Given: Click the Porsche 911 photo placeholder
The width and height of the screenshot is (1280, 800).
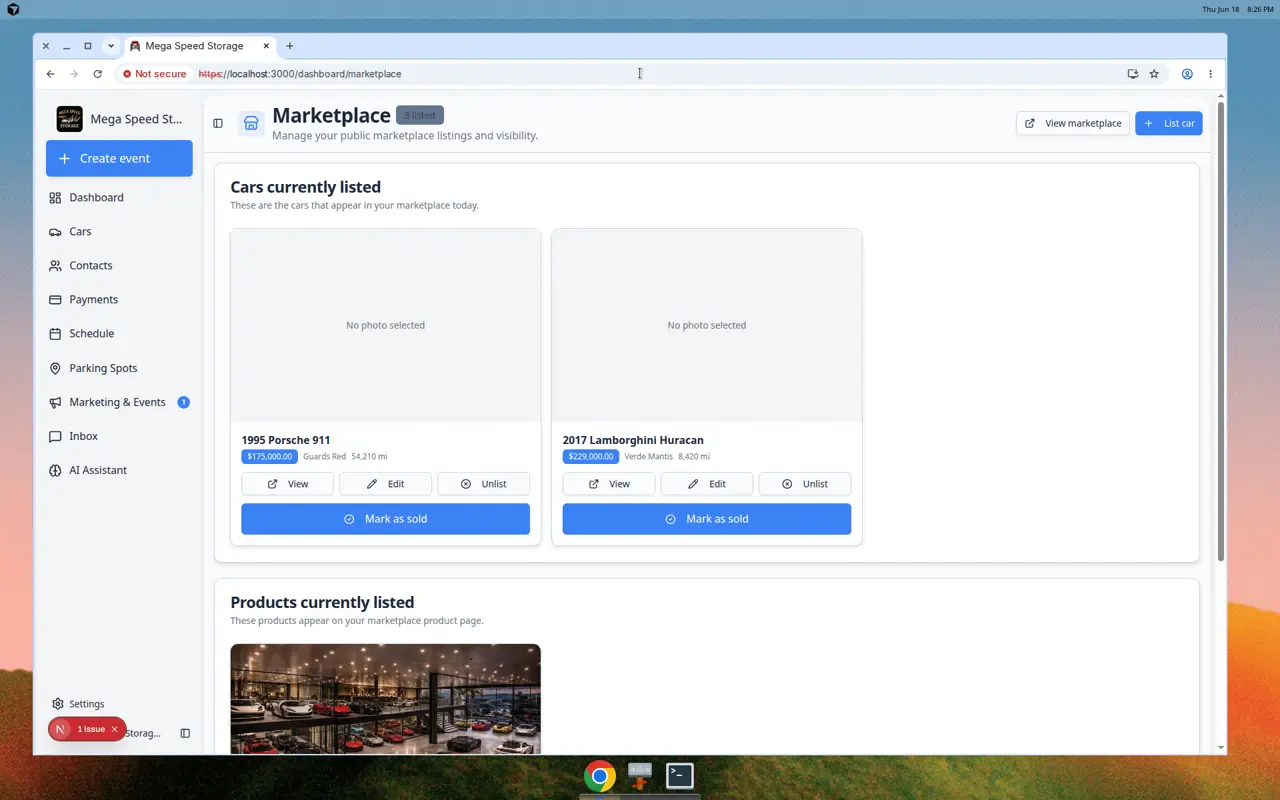Looking at the screenshot, I should 385,325.
